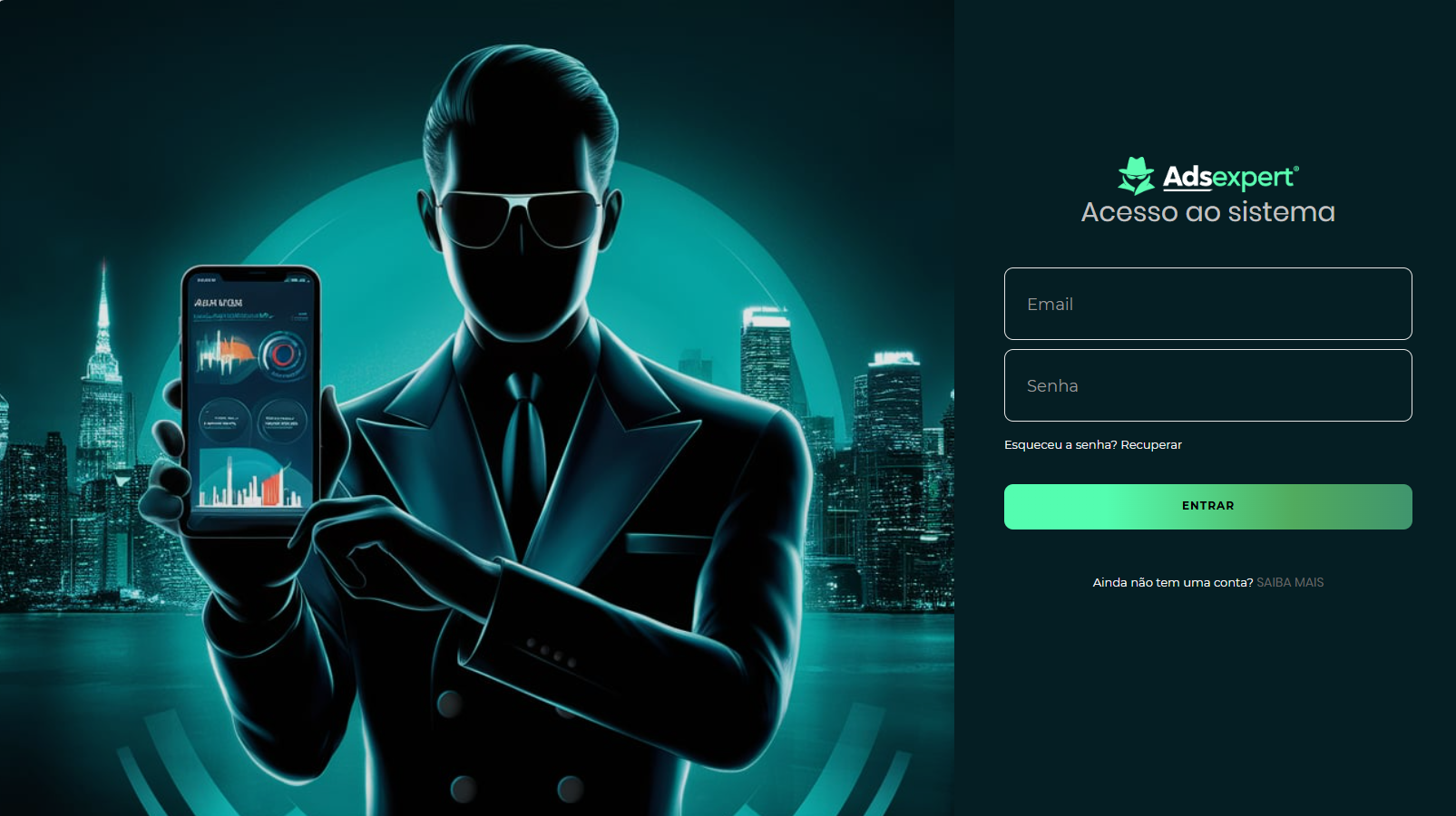1456x816 pixels.
Task: Click the Adsexpert wordmark text
Action: tap(1230, 177)
